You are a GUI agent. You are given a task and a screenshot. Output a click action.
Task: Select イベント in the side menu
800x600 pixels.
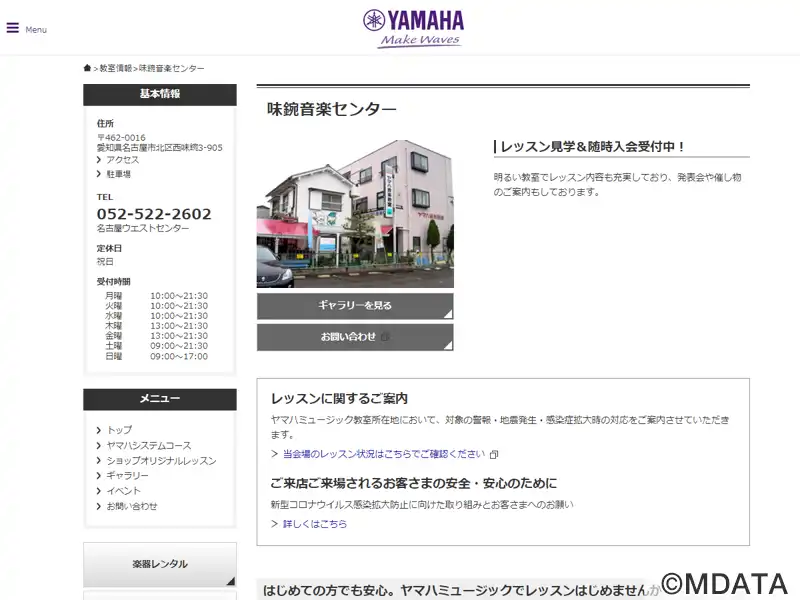[x=123, y=491]
